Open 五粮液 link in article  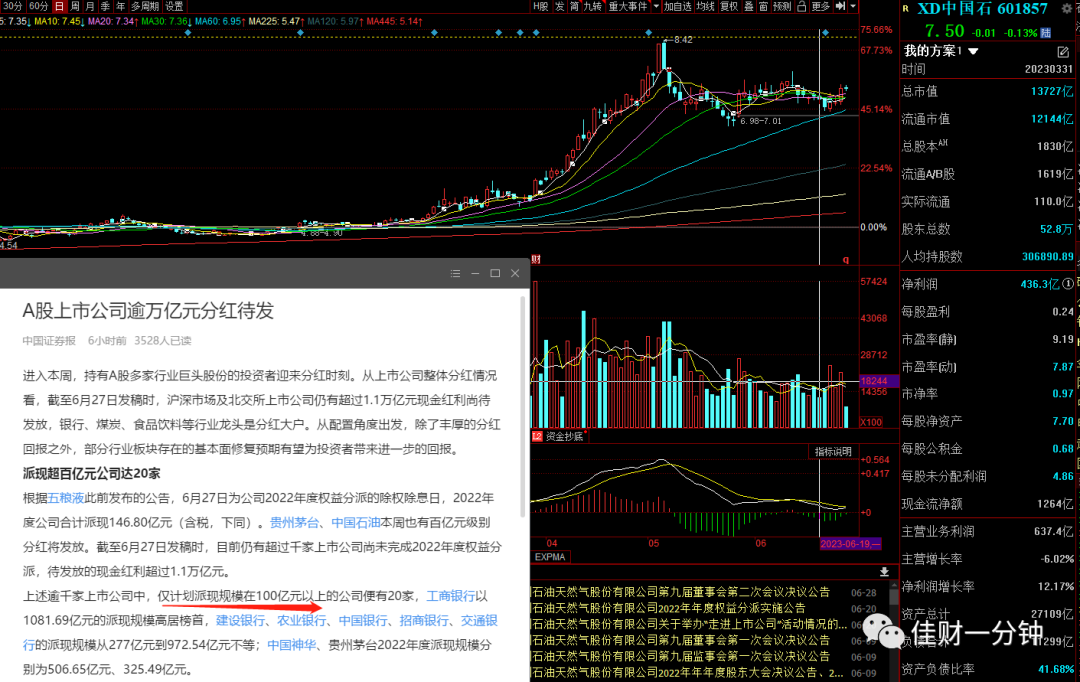66,498
